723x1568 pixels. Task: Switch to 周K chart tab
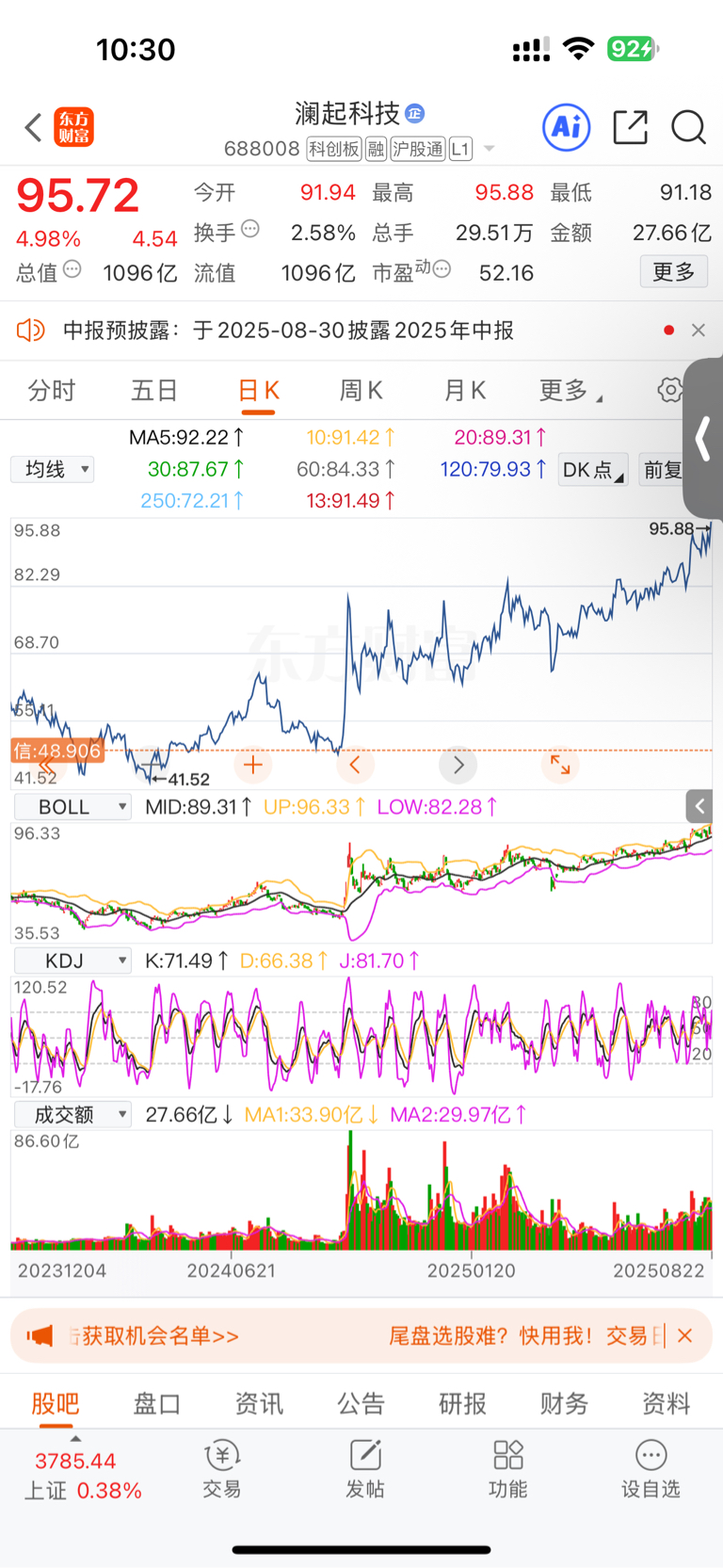(x=361, y=390)
